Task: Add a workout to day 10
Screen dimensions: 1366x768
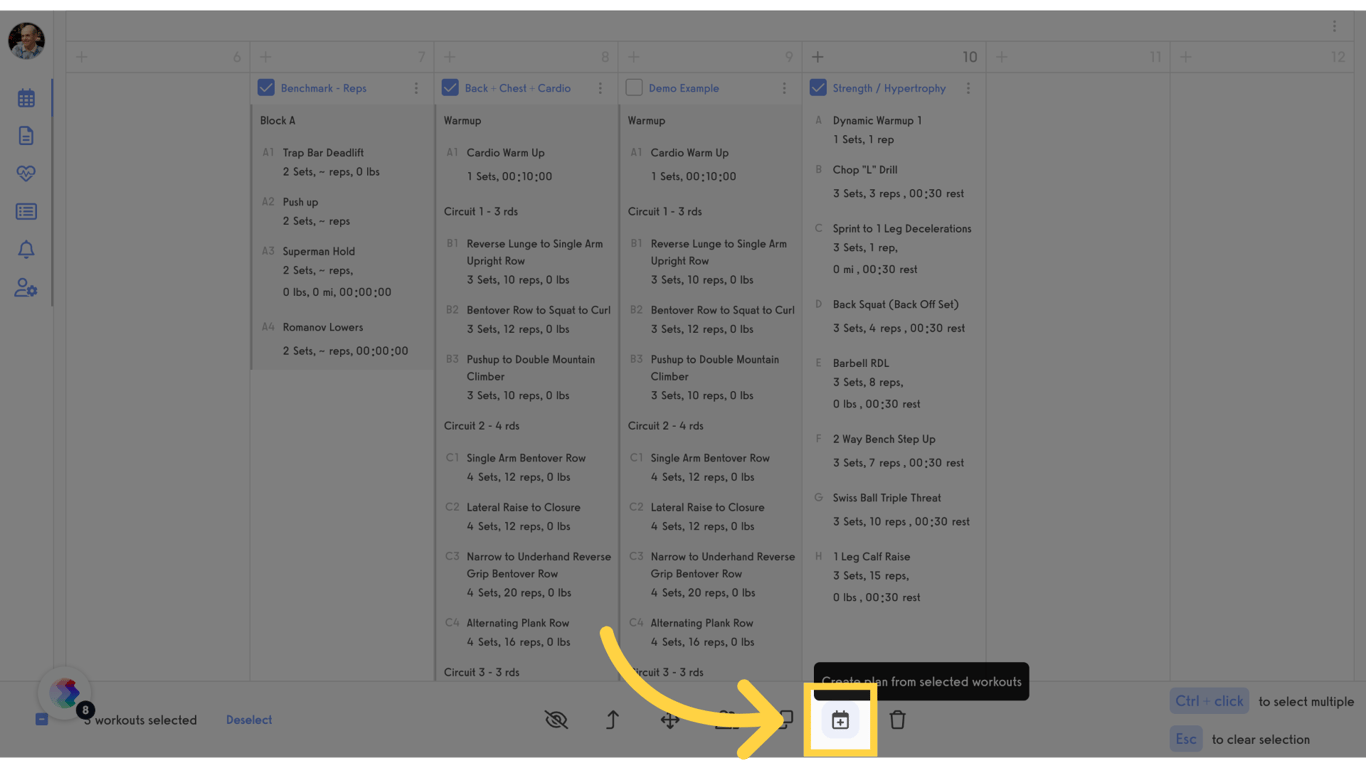Action: 818,57
